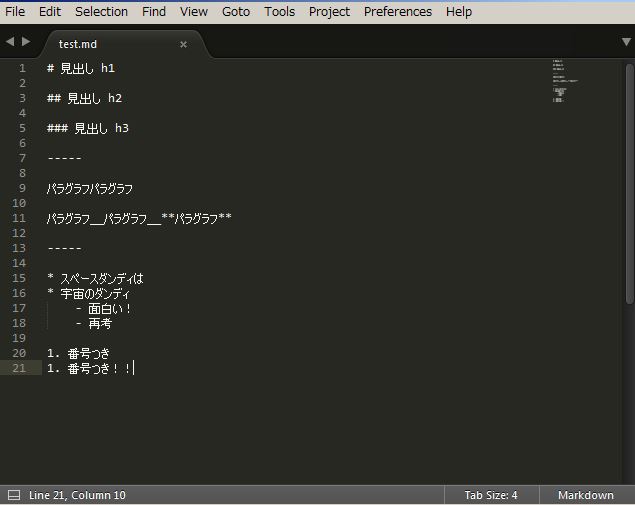
Task: Click the '* 宇宙のダンディ' list item
Action: click(x=88, y=293)
